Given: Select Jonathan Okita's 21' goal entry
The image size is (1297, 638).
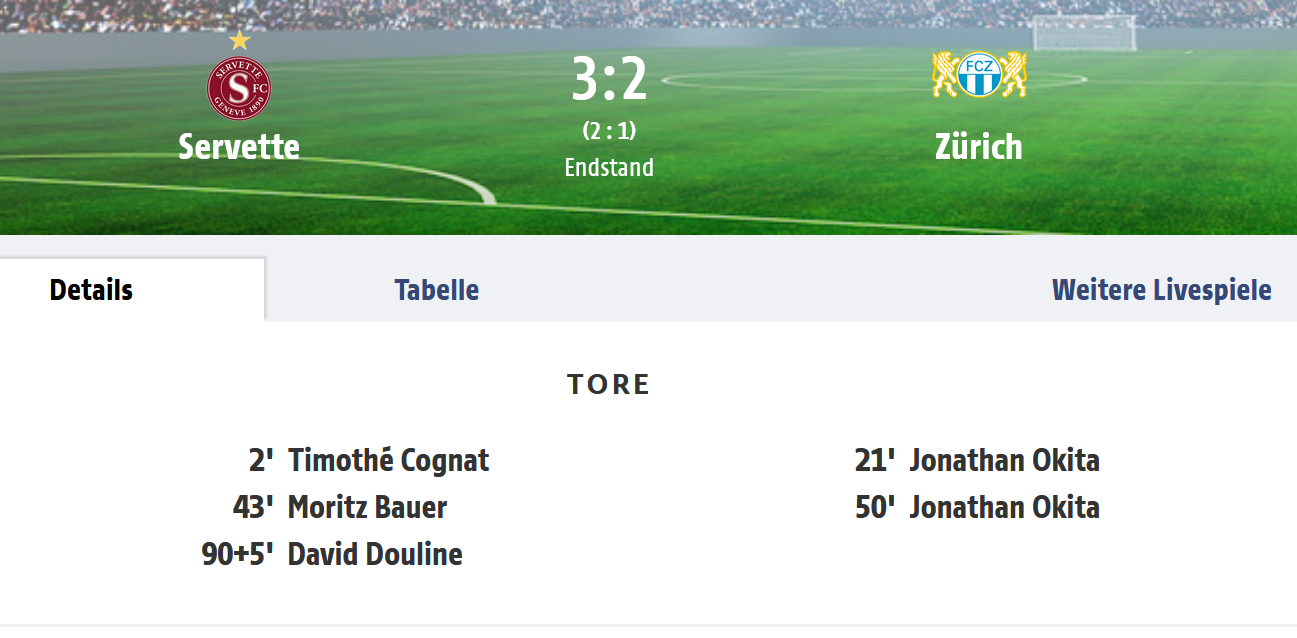Looking at the screenshot, I should tap(977, 460).
